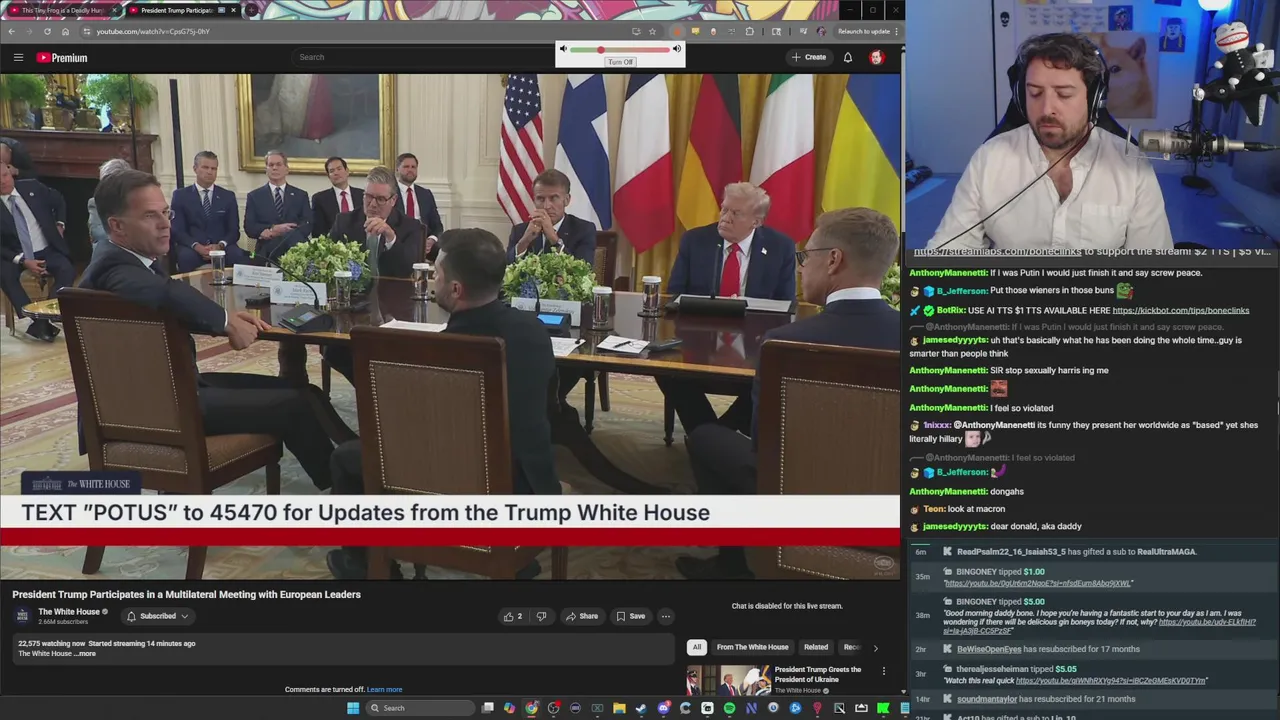Open options menu for recommended Ukraine video
The height and width of the screenshot is (720, 1280).
[883, 671]
